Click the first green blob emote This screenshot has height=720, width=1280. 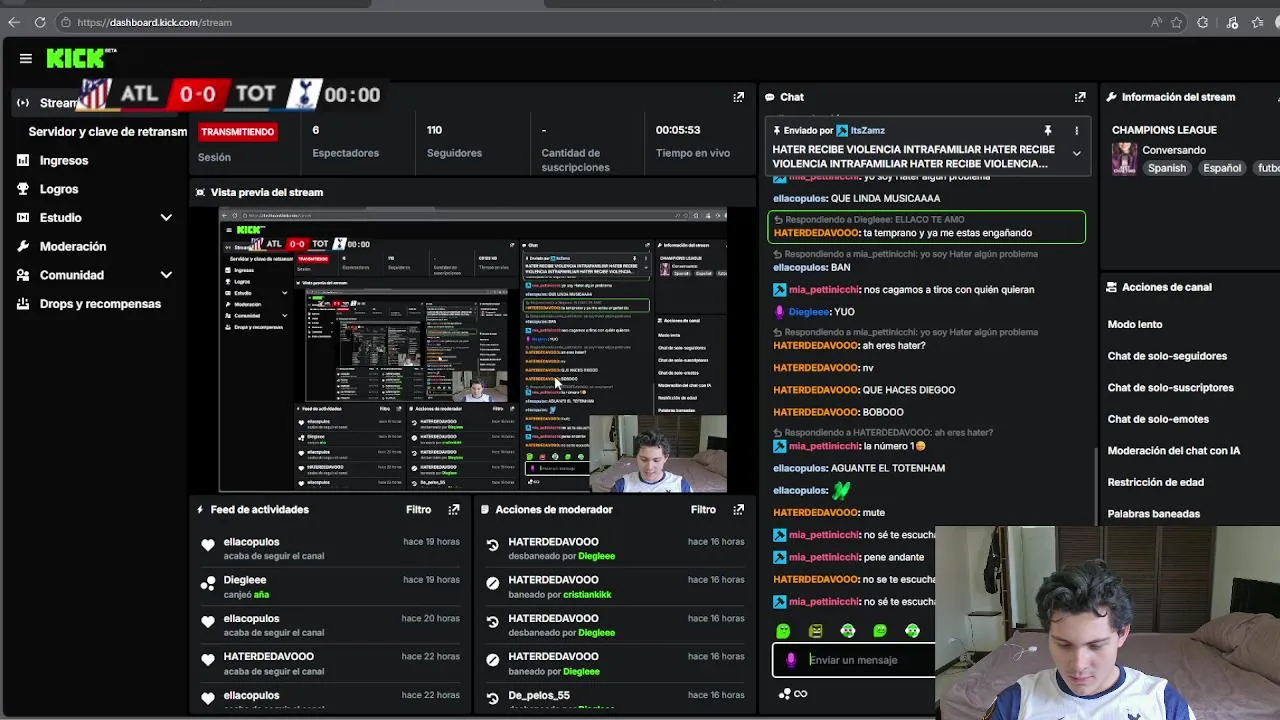coord(783,631)
